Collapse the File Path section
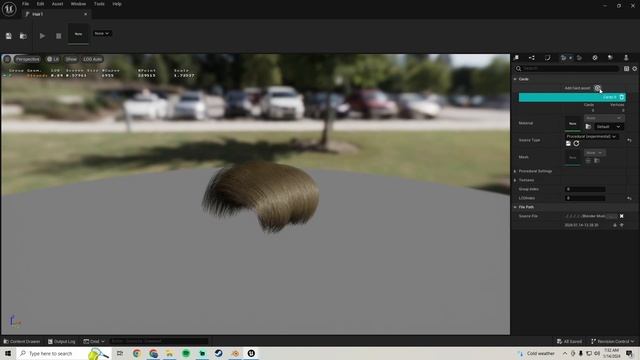 pos(515,207)
